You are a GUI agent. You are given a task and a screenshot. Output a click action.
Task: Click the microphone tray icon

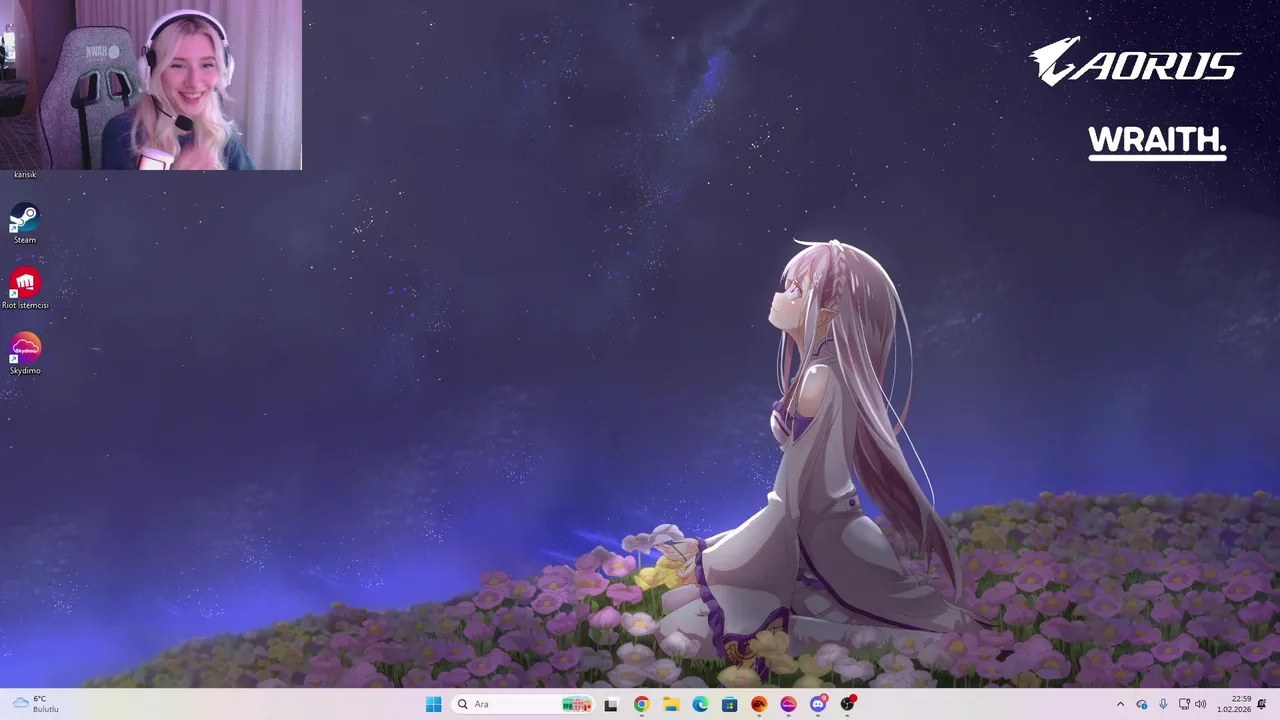(1163, 704)
